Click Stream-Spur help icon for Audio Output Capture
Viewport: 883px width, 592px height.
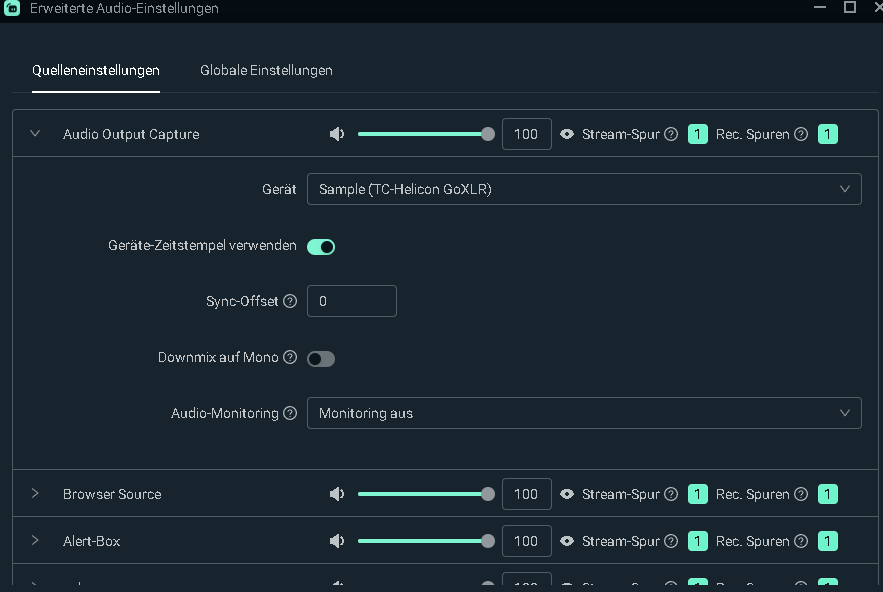671,134
